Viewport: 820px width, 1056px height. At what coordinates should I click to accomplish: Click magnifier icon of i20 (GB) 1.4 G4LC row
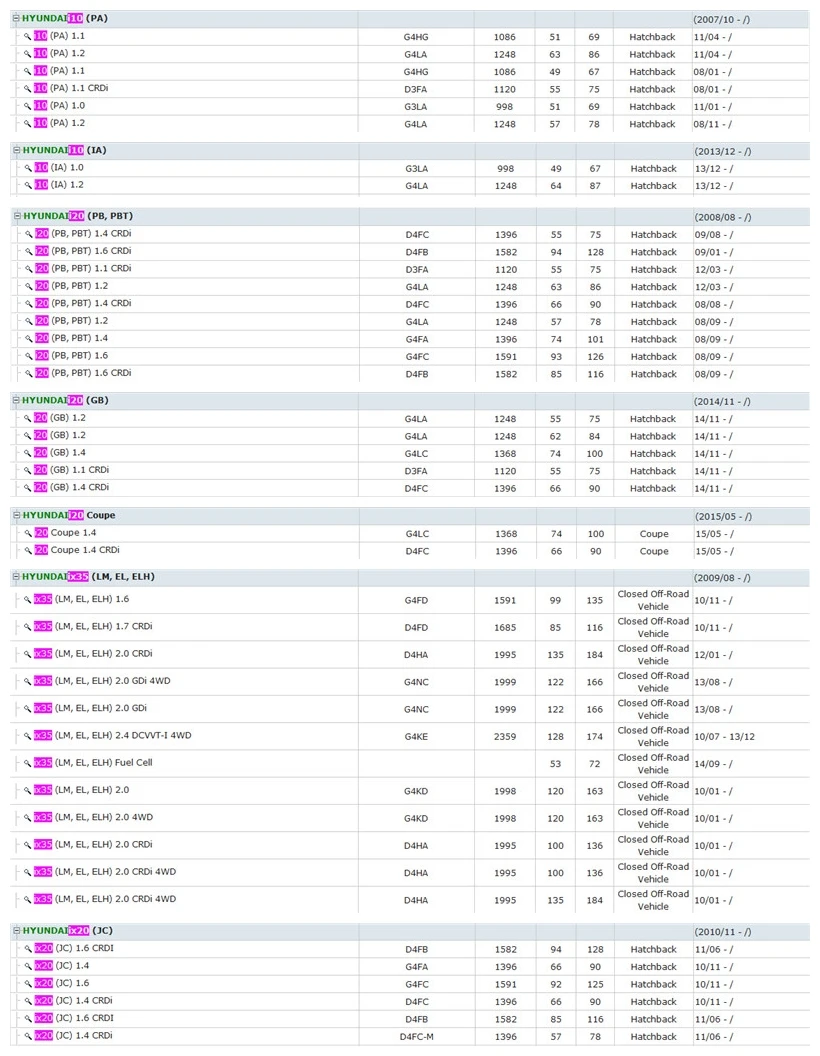(28, 454)
